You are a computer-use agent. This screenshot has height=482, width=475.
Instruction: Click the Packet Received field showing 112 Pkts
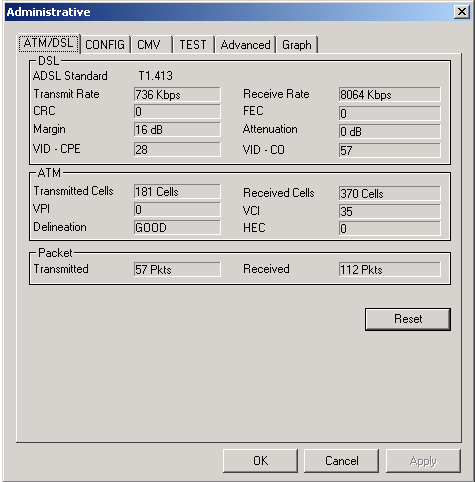389,269
